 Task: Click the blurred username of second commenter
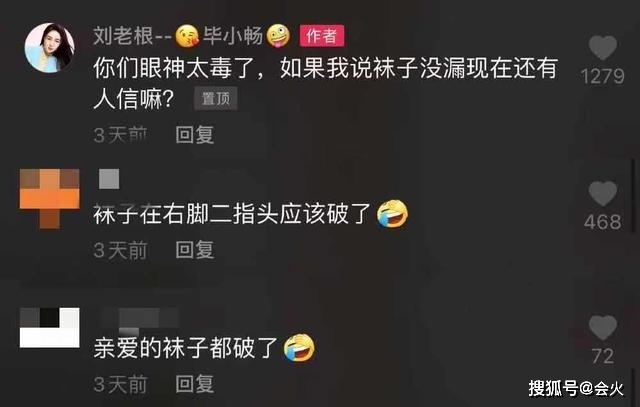(x=109, y=179)
